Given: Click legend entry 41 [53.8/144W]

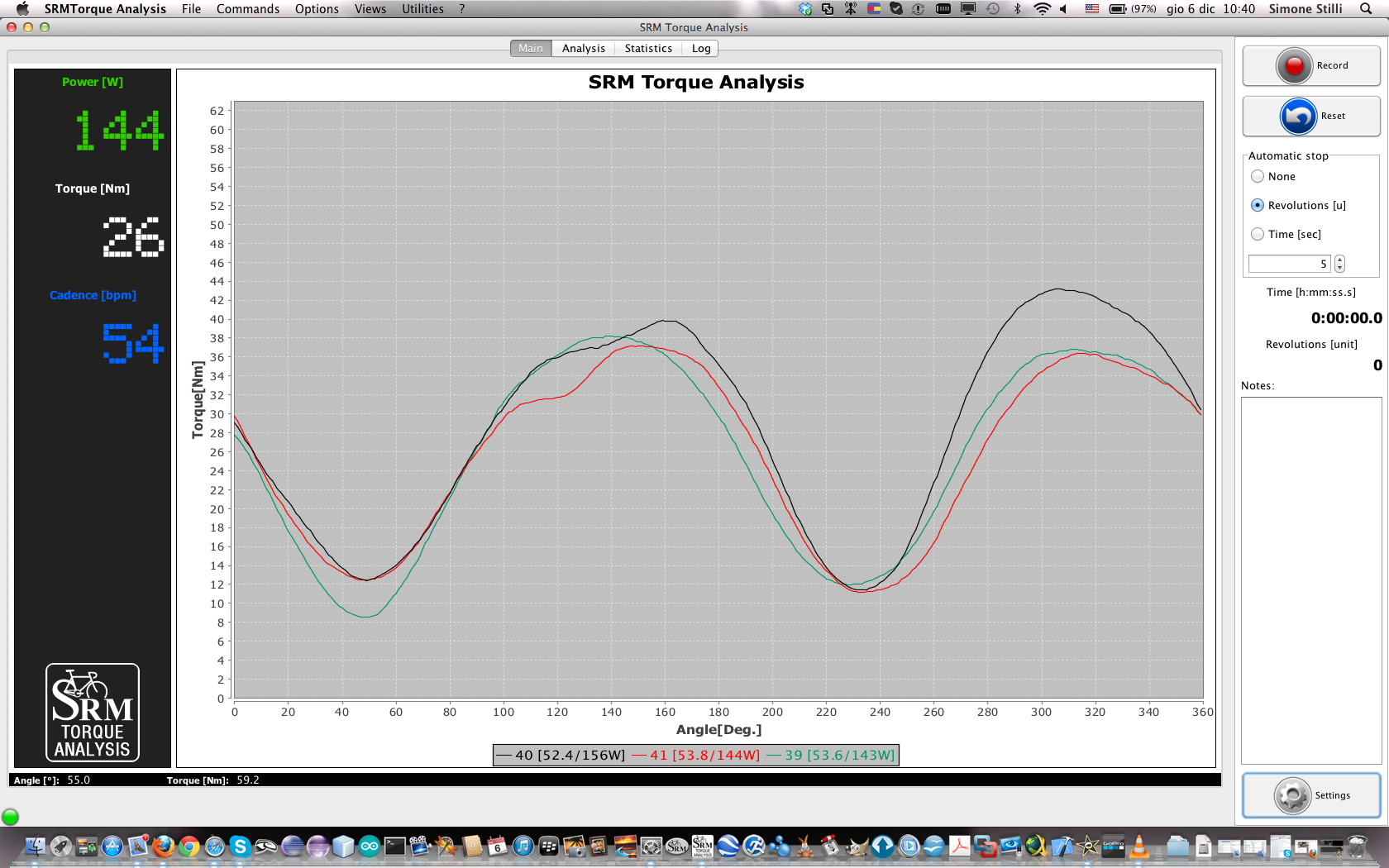Looking at the screenshot, I should [696, 755].
